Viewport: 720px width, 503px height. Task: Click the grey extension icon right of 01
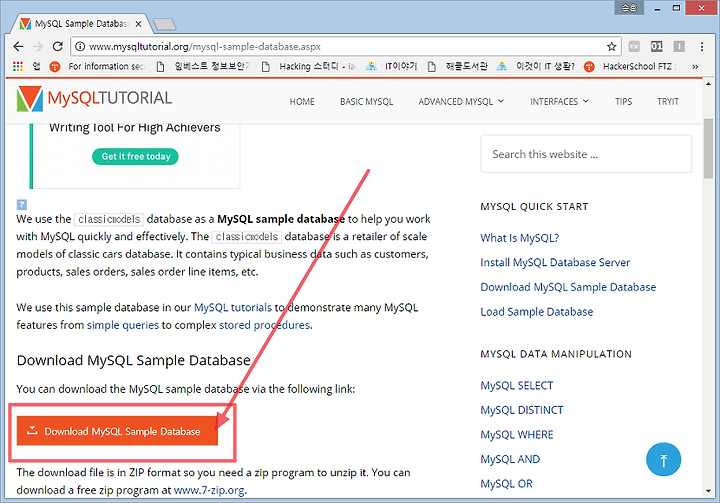[679, 46]
